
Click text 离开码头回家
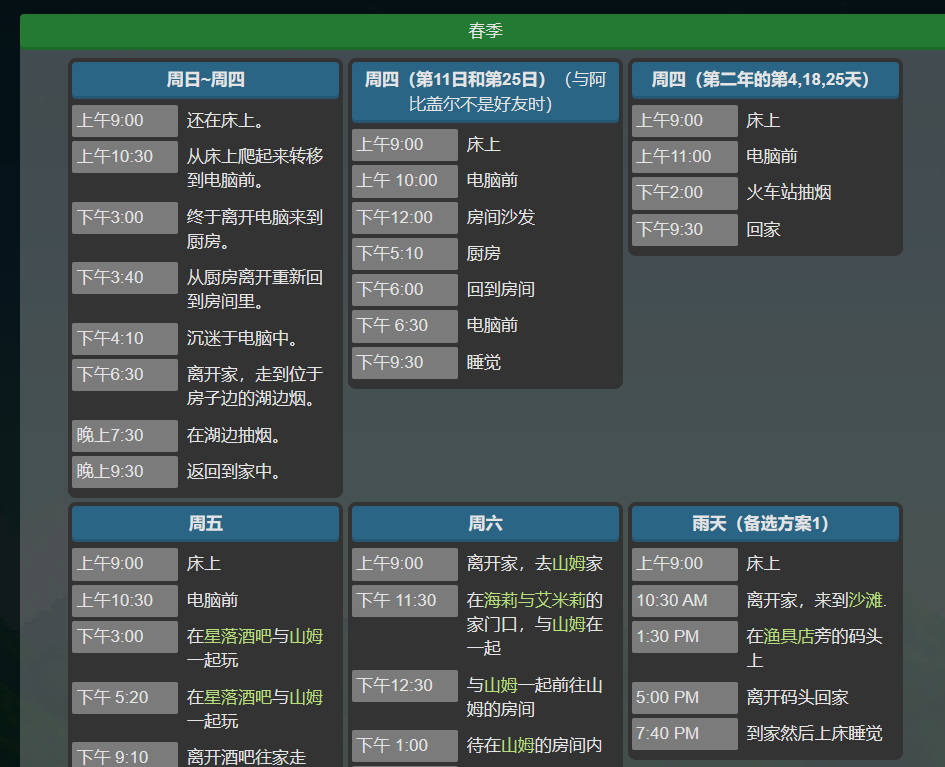(797, 697)
